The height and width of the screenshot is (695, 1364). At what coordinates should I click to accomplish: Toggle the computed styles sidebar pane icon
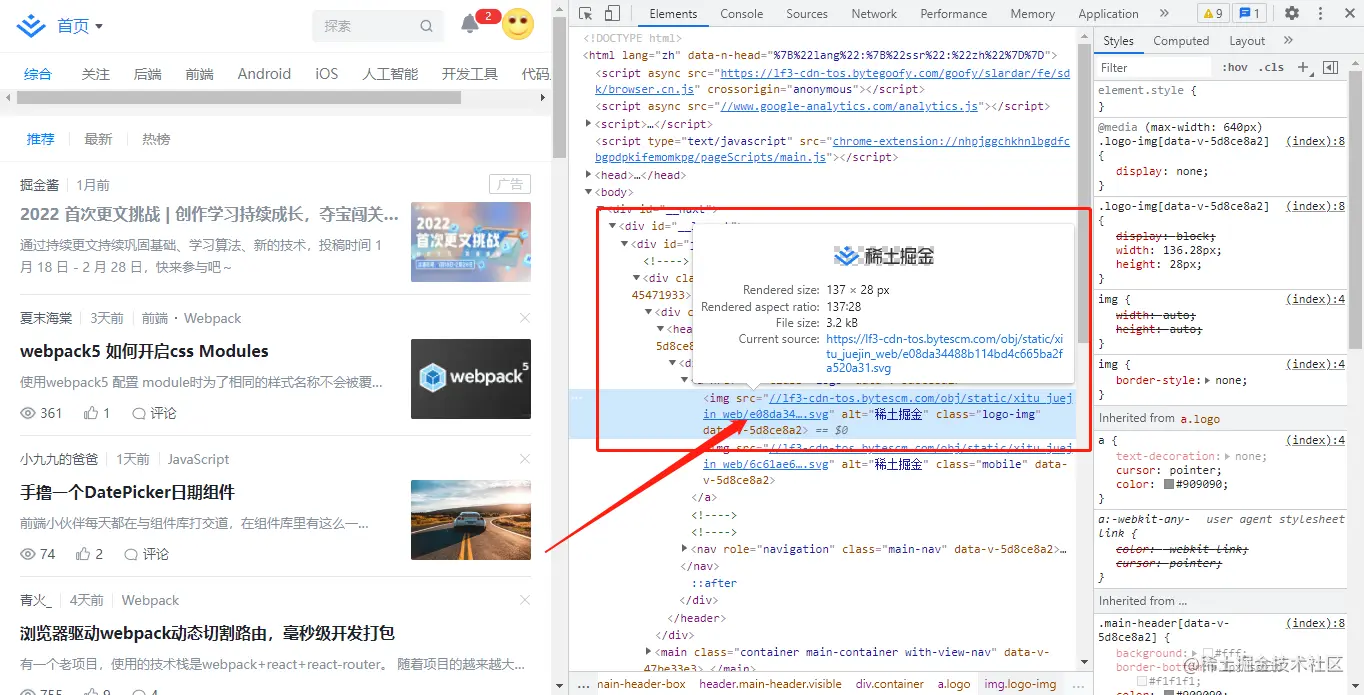click(1330, 67)
